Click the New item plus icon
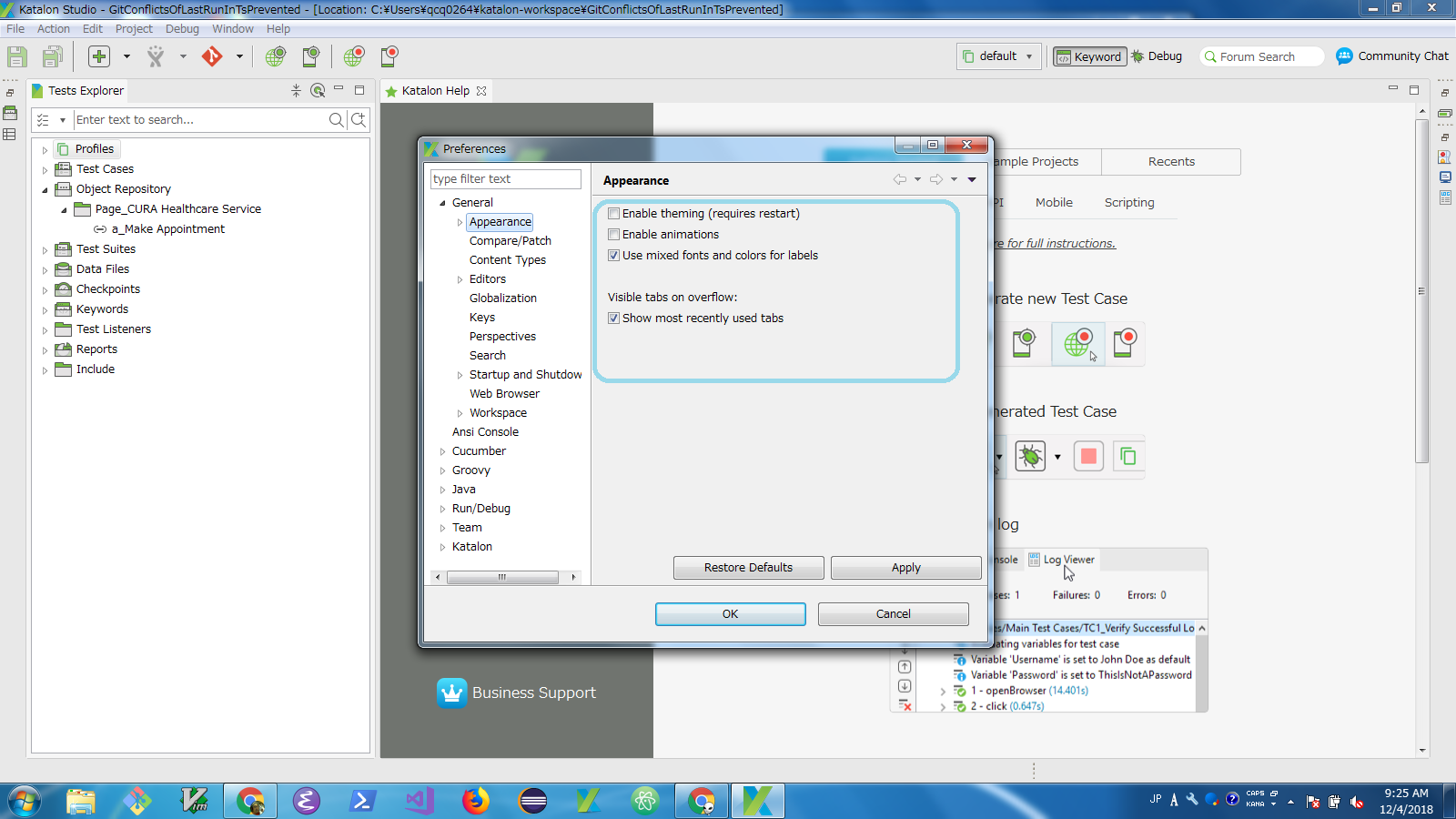Screen dimensions: 1456x819 click(99, 56)
